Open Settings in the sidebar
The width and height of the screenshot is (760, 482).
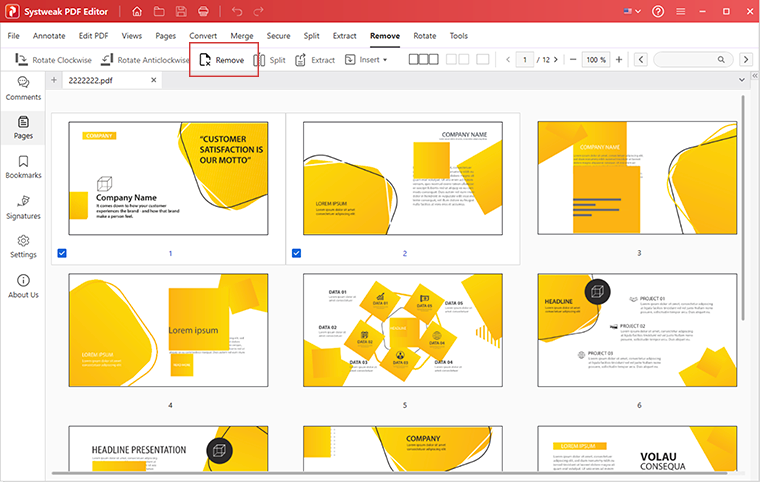pos(23,247)
